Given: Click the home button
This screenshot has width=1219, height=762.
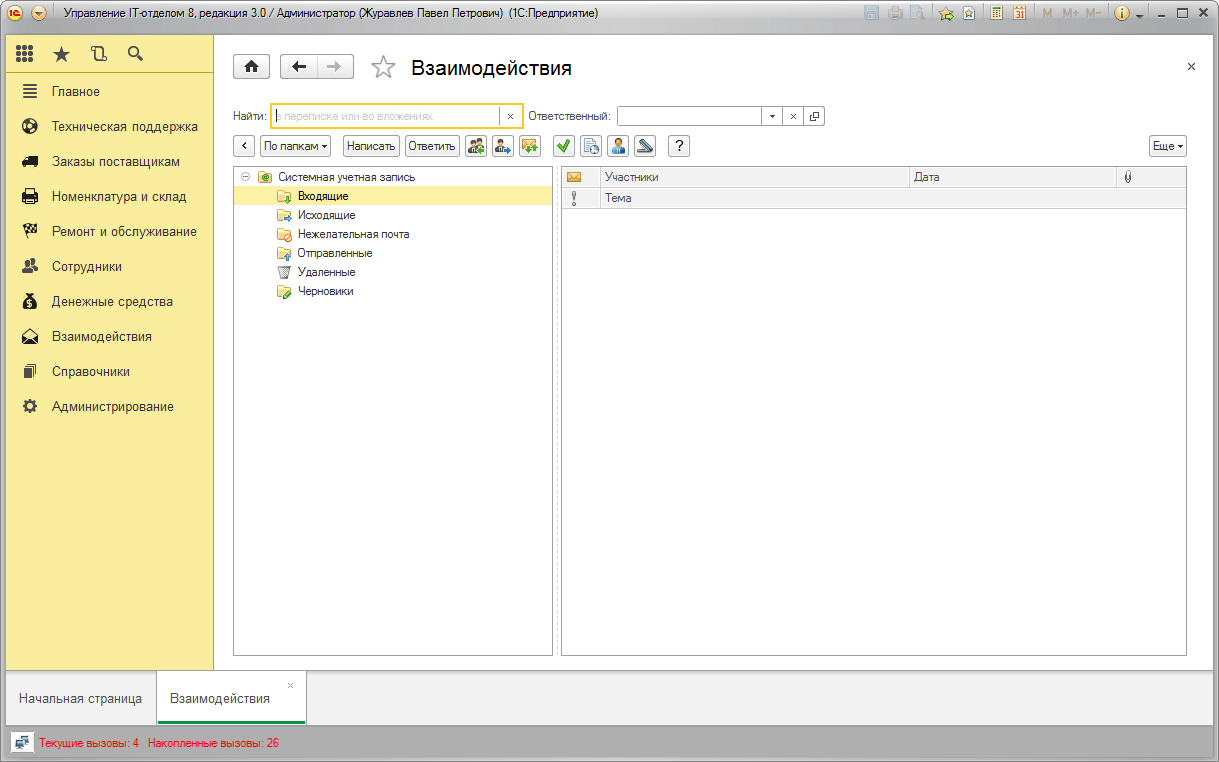Looking at the screenshot, I should tap(251, 67).
